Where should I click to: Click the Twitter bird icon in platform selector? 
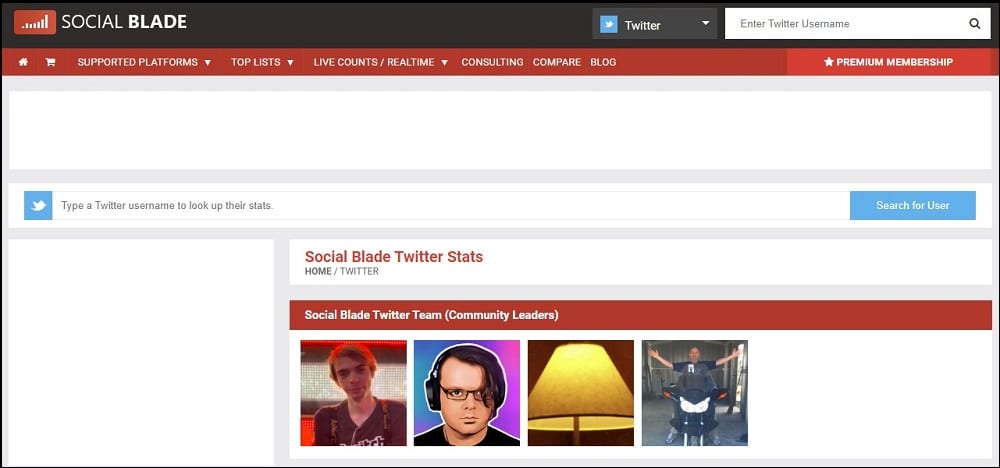pos(609,24)
